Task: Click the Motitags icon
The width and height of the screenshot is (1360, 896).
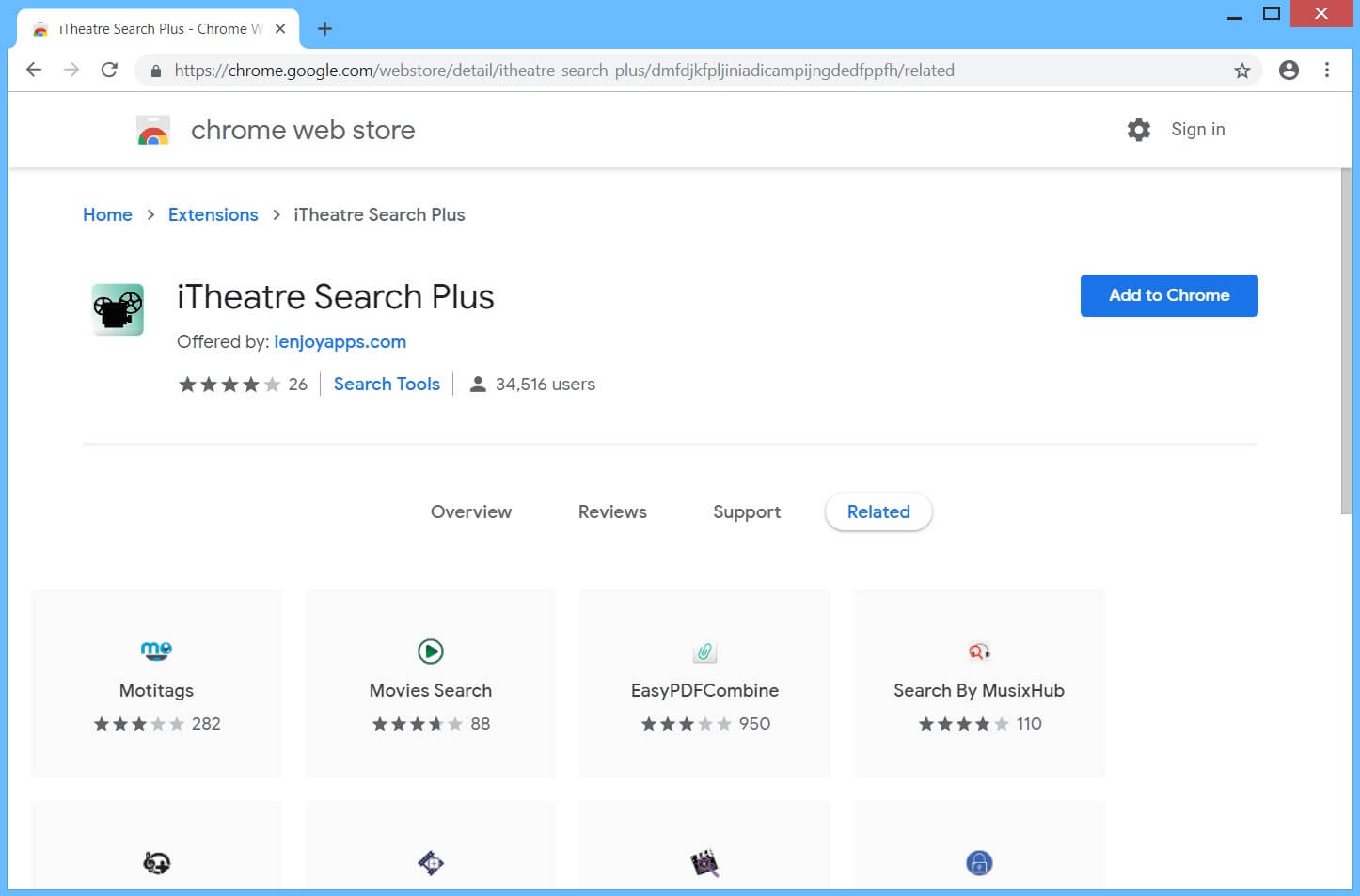Action: click(156, 650)
